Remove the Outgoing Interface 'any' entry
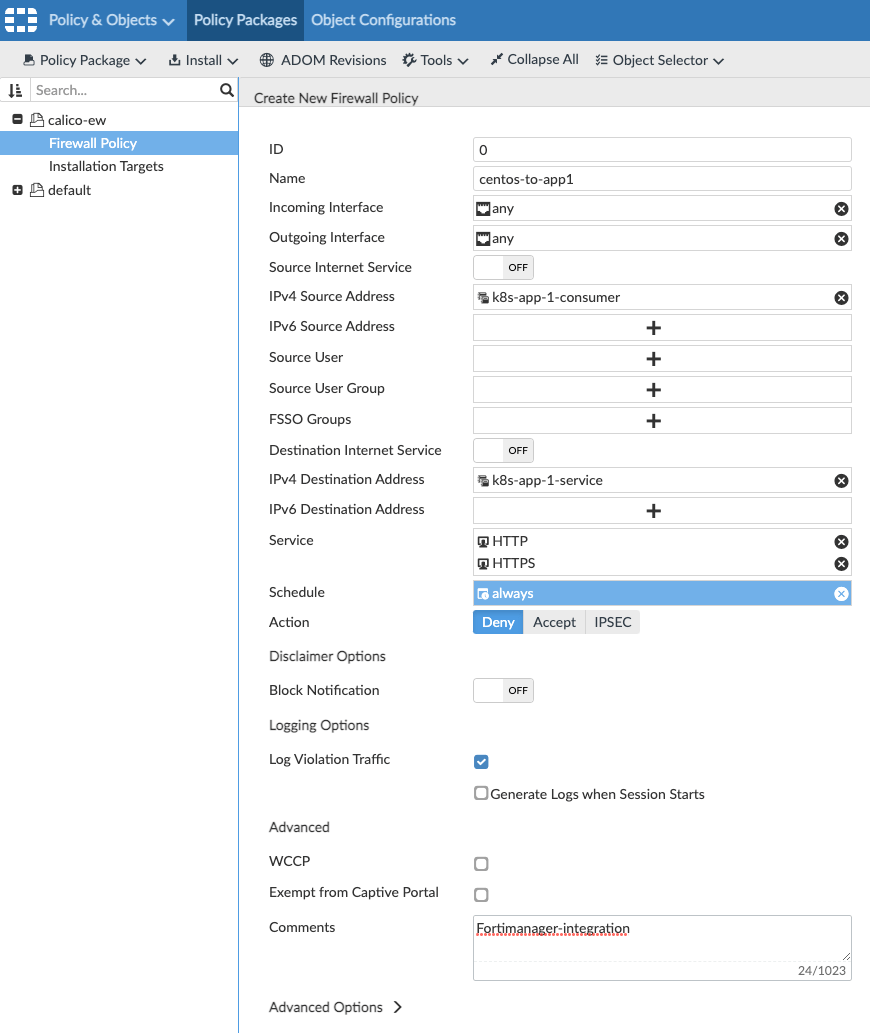The height and width of the screenshot is (1033, 870). pyautogui.click(x=841, y=238)
